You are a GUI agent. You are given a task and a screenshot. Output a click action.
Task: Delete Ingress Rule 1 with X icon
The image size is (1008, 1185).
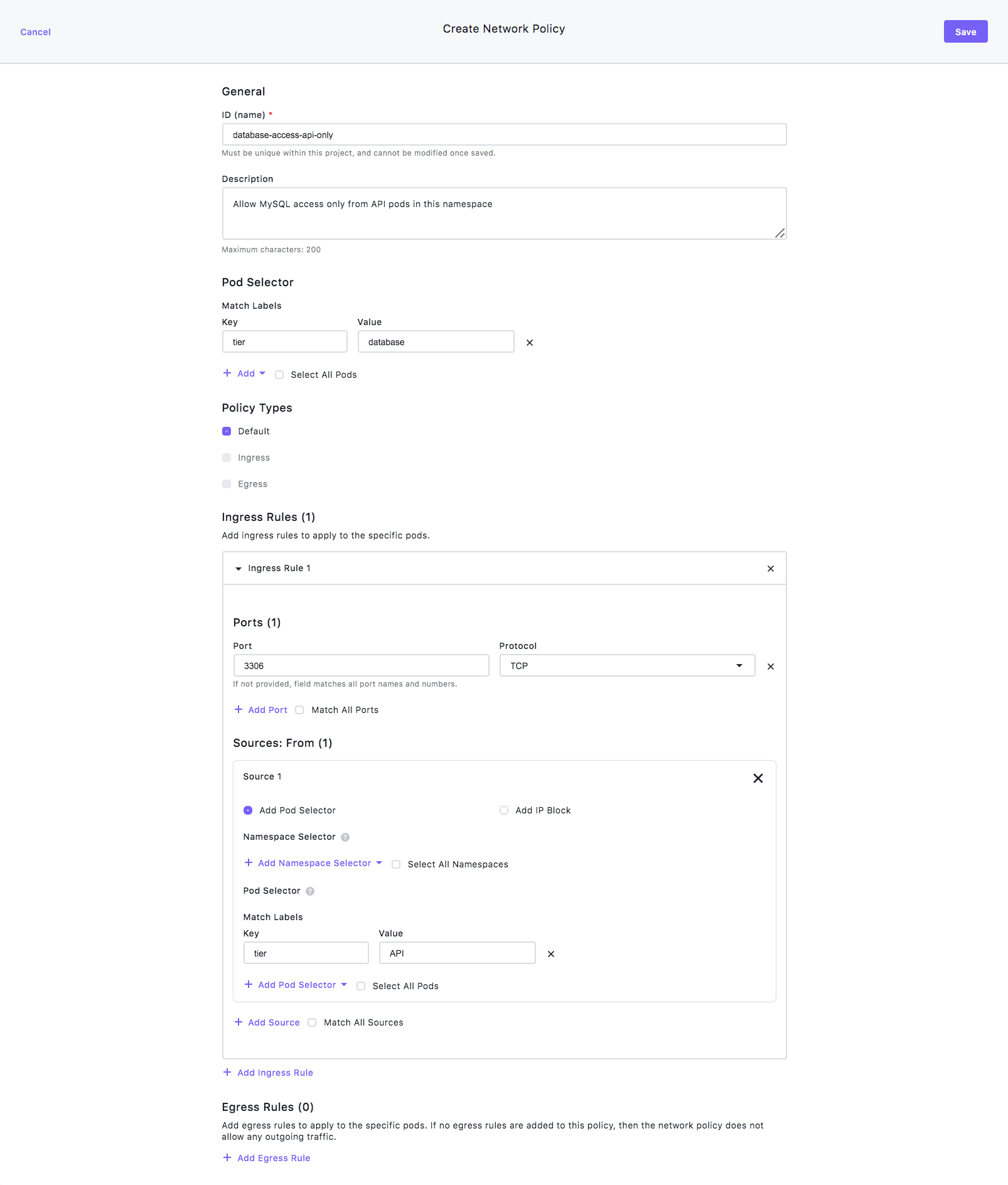pos(771,569)
